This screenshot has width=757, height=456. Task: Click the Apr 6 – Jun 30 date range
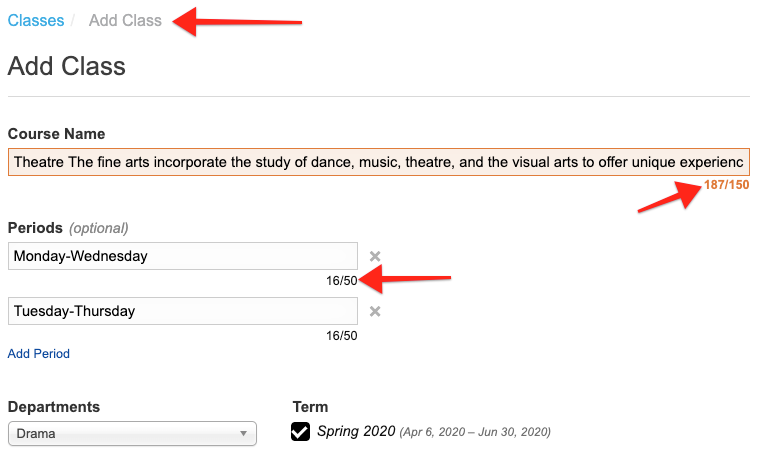[x=475, y=433]
